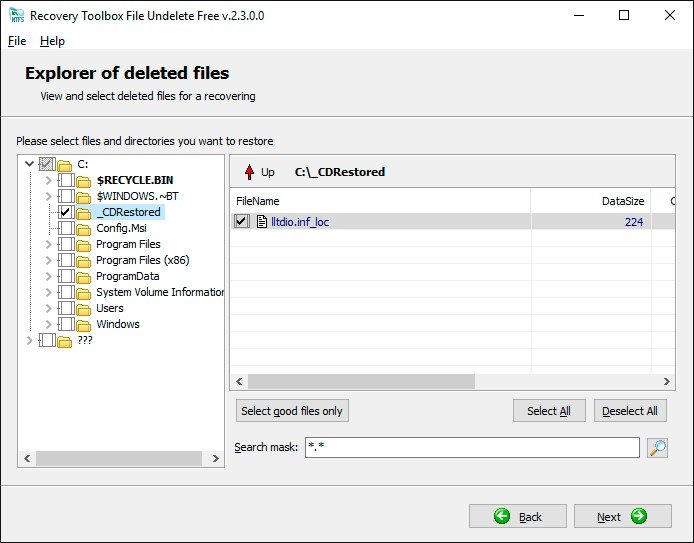This screenshot has height=543, width=694.
Task: Sort by the DataSize column header
Action: point(591,201)
